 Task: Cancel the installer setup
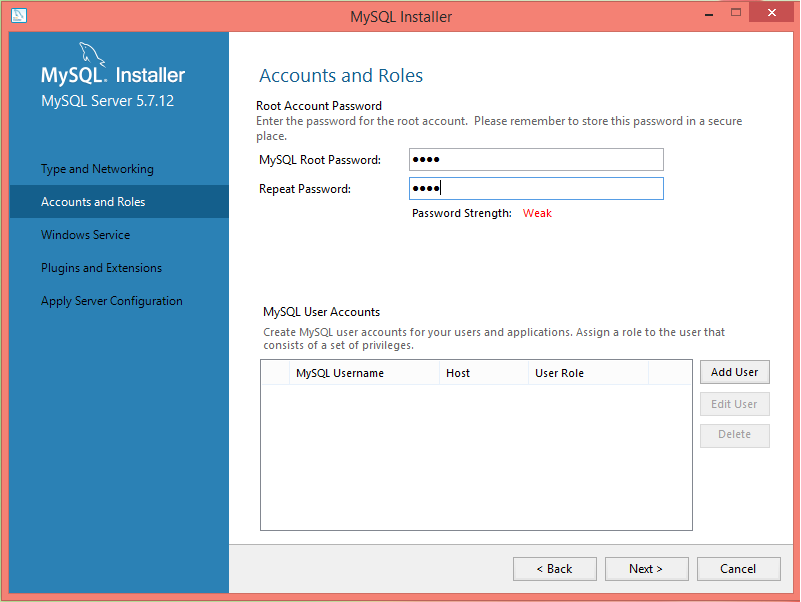point(738,569)
